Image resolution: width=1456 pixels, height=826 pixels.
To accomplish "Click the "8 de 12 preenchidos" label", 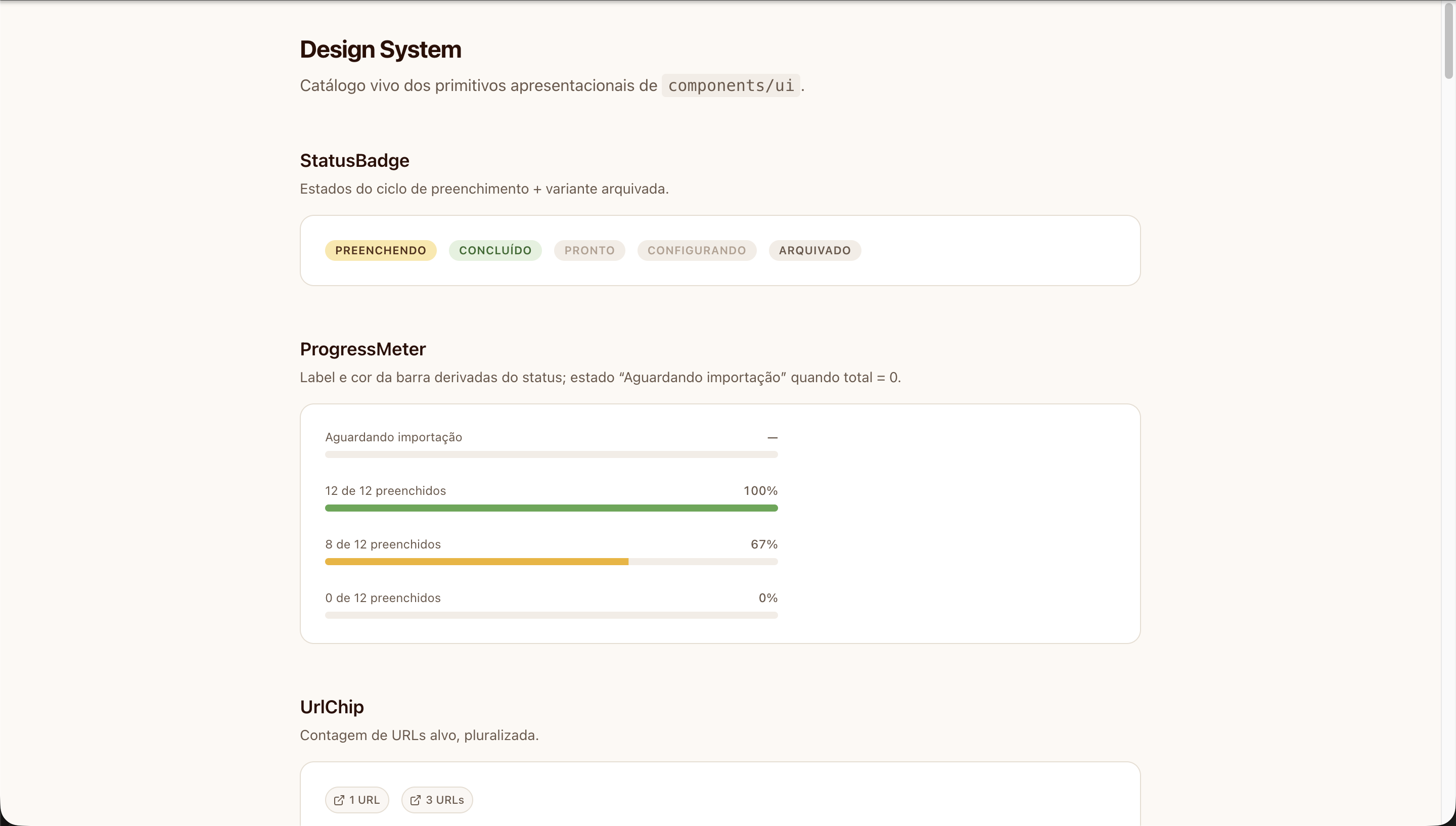I will pyautogui.click(x=383, y=544).
